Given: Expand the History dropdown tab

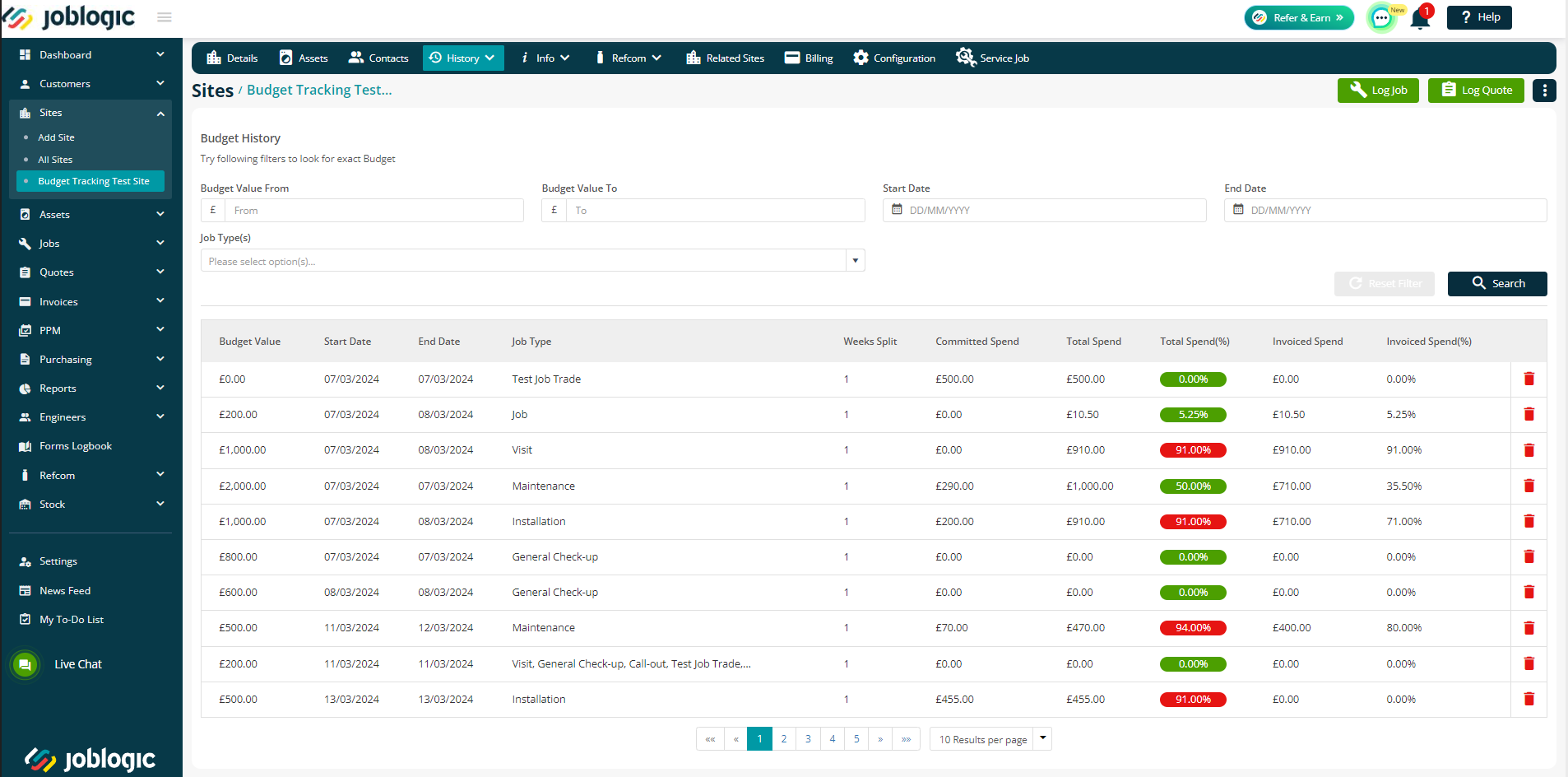Looking at the screenshot, I should tap(463, 58).
